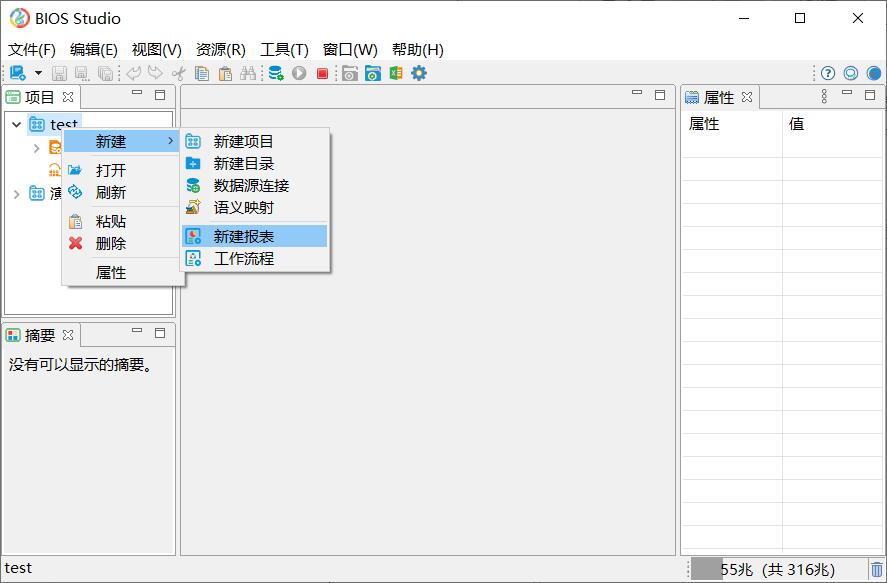
Task: Collapse the test project tree node
Action: (x=16, y=124)
